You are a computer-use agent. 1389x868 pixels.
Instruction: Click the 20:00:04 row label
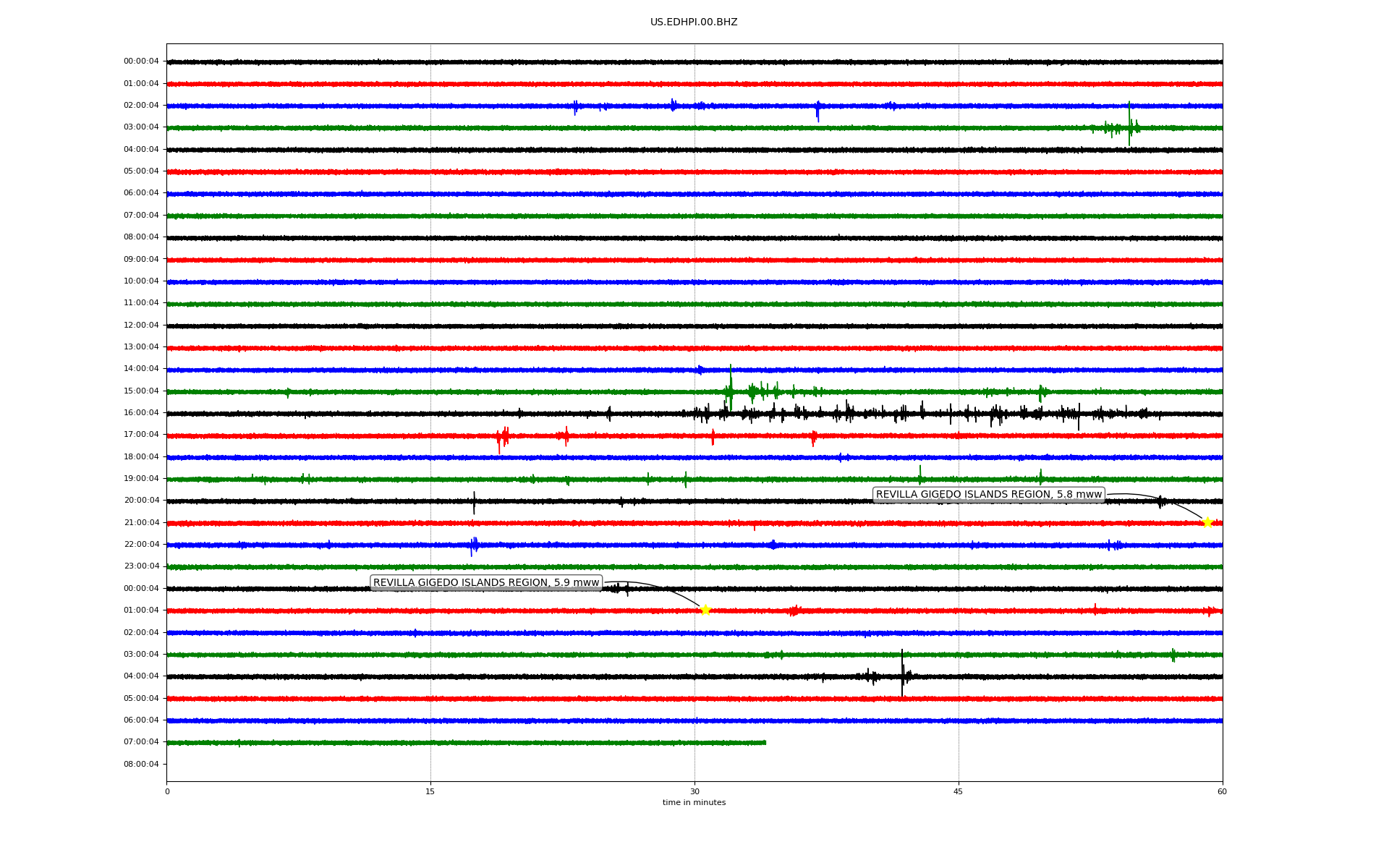[x=141, y=500]
